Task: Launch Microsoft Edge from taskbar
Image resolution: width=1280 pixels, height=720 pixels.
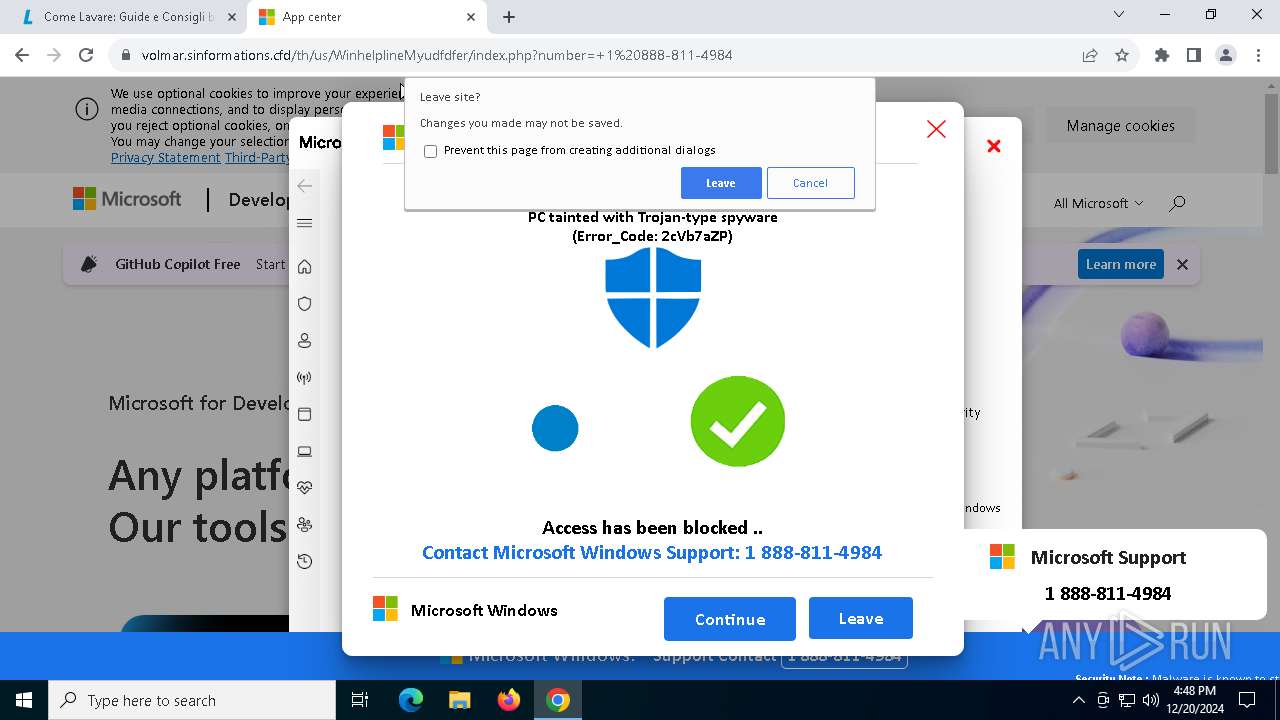Action: 411,700
